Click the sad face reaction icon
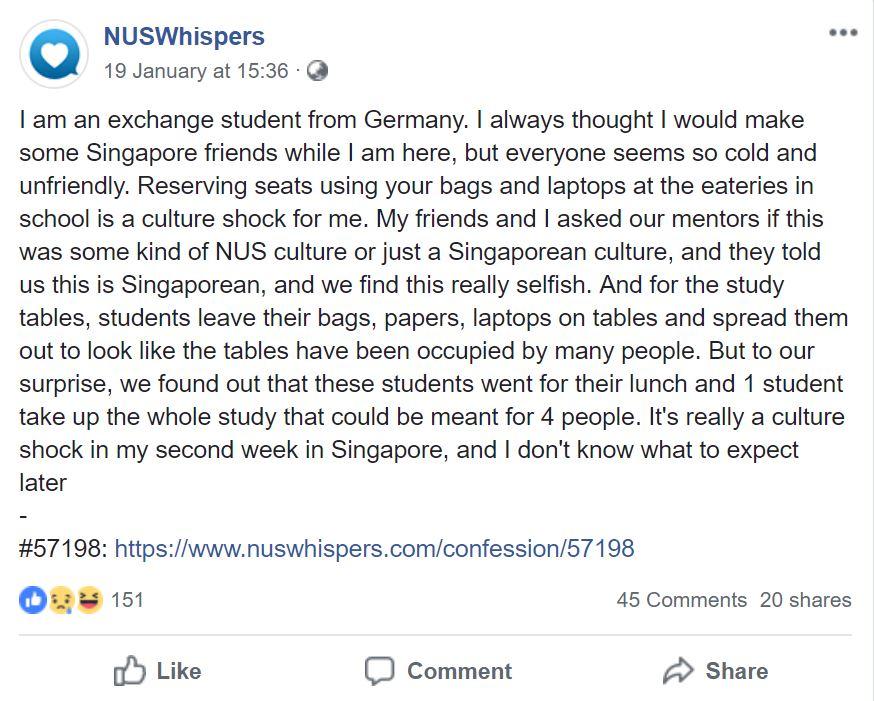 click(x=62, y=600)
